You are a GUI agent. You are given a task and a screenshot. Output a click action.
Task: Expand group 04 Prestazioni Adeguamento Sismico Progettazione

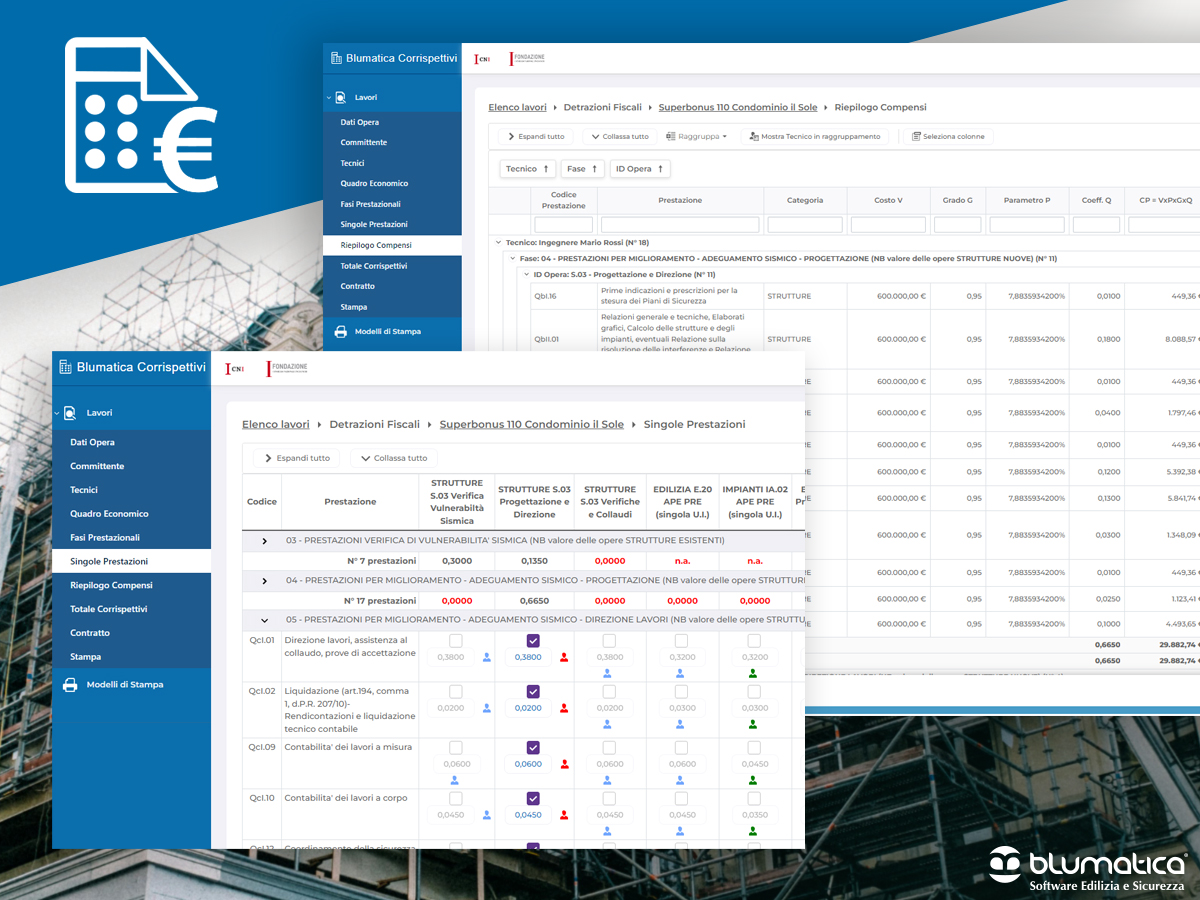click(264, 581)
